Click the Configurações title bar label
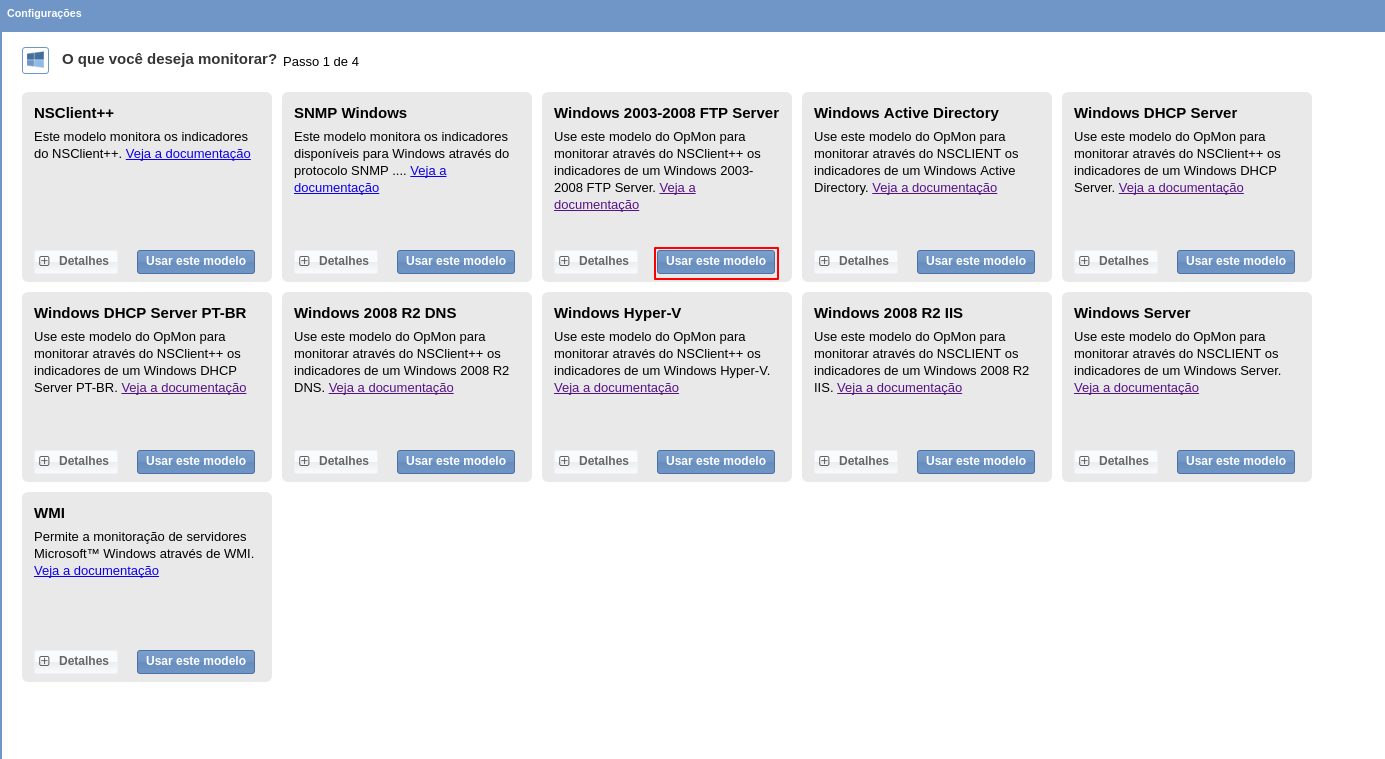 coord(44,13)
